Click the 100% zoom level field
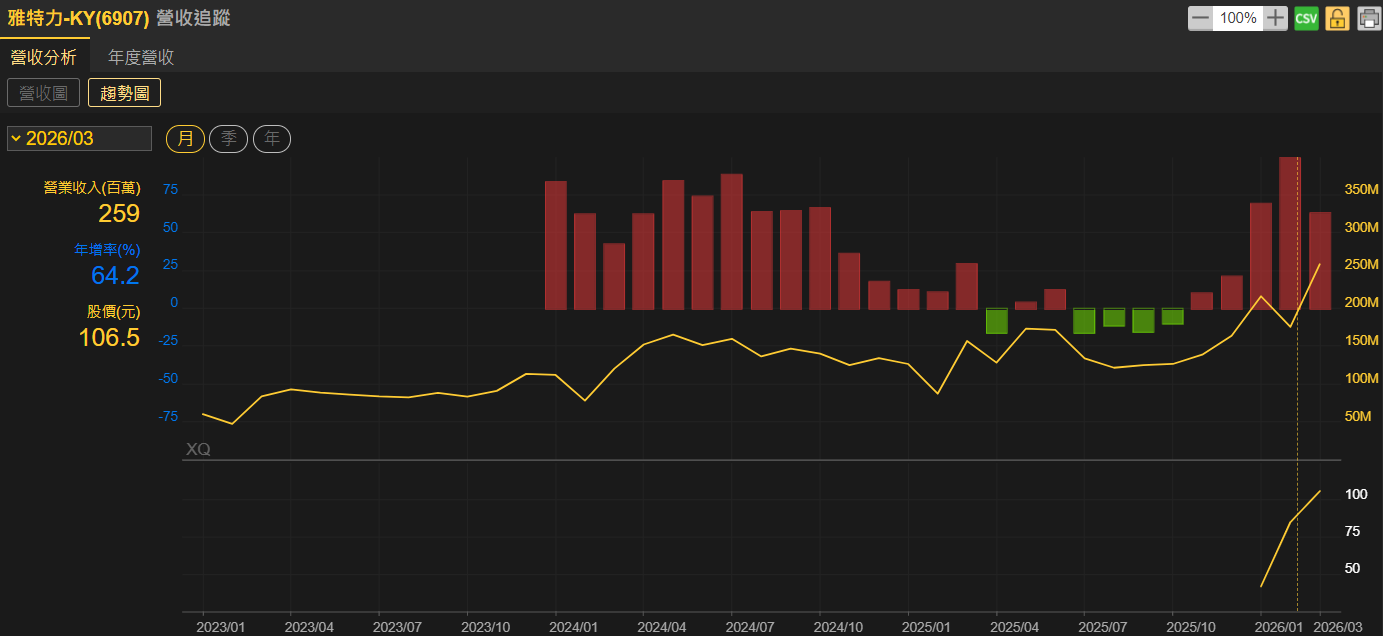The image size is (1383, 636). pyautogui.click(x=1238, y=18)
